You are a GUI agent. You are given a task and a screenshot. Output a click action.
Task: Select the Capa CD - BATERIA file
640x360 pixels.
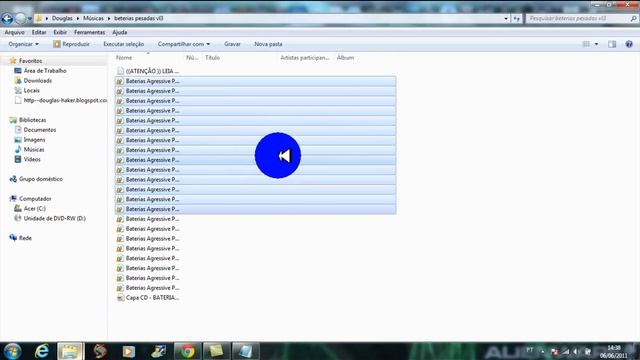[148, 298]
